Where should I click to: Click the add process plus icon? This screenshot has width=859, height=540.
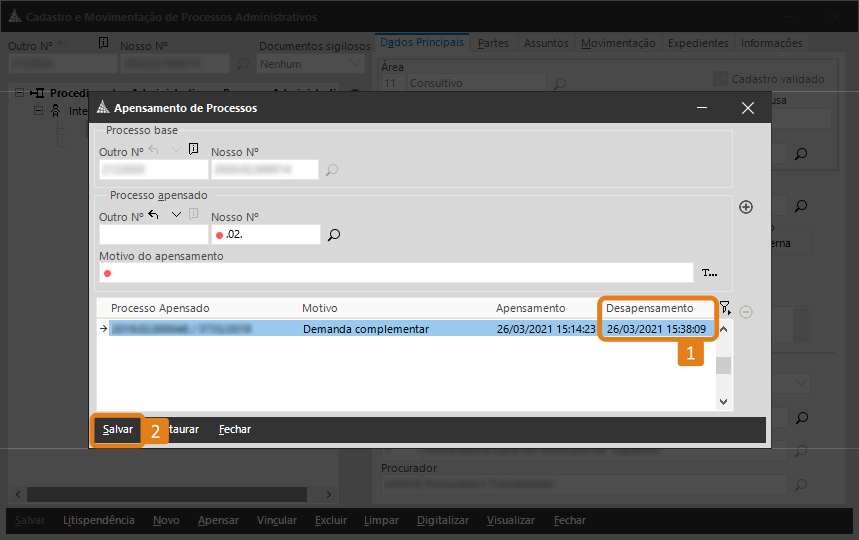tap(745, 207)
